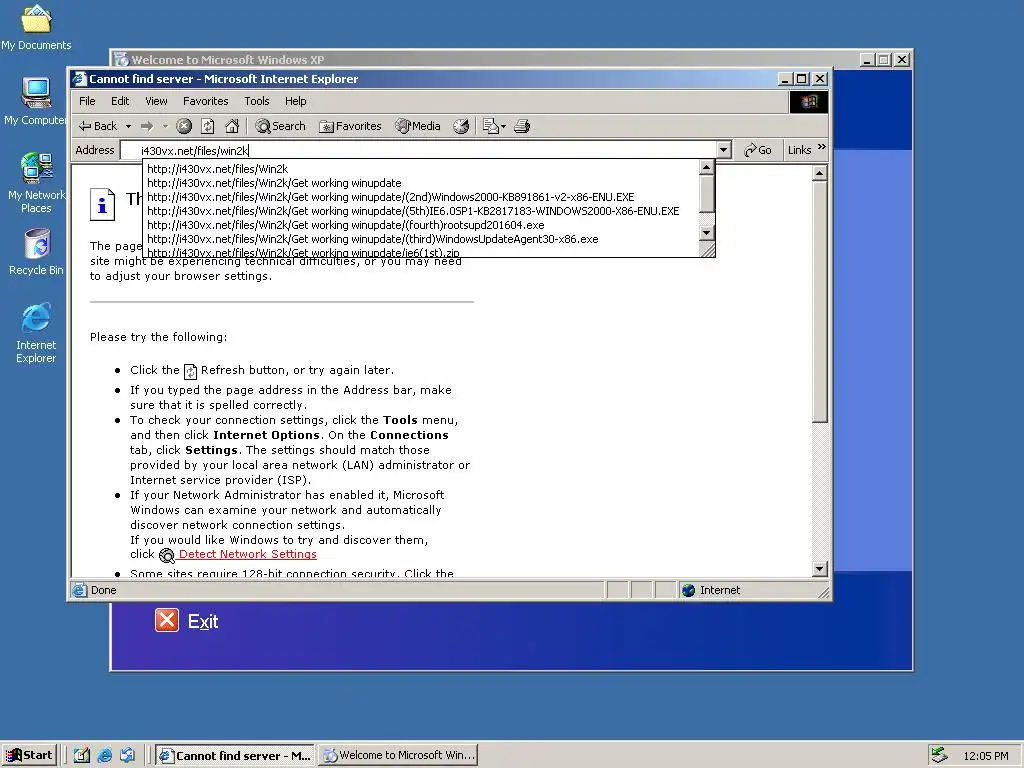Select the My Computer desktop icon
The height and width of the screenshot is (768, 1024).
click(x=36, y=101)
